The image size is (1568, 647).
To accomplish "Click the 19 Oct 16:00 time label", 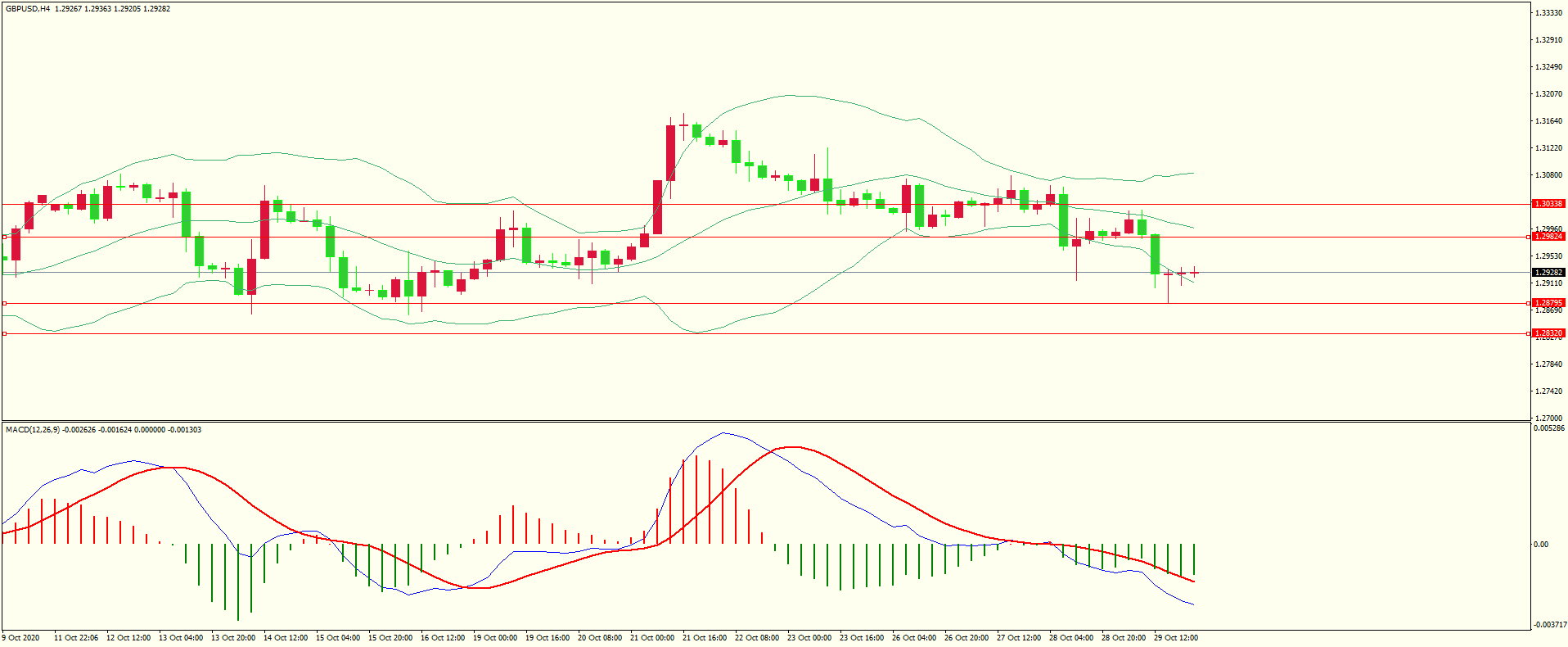I will point(547,638).
